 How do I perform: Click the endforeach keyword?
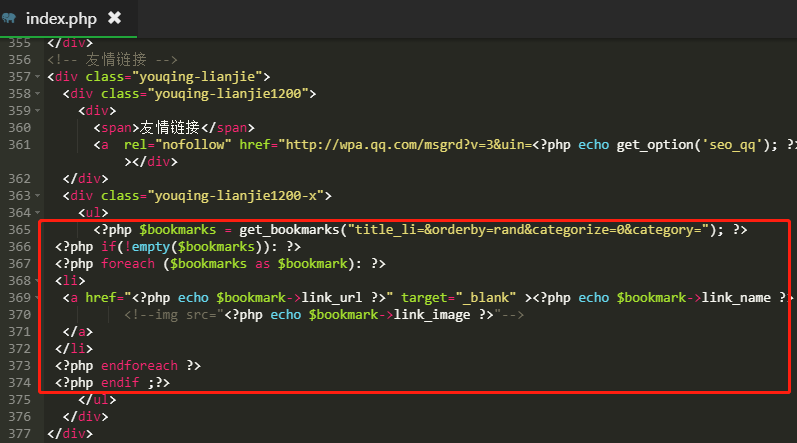click(x=139, y=366)
